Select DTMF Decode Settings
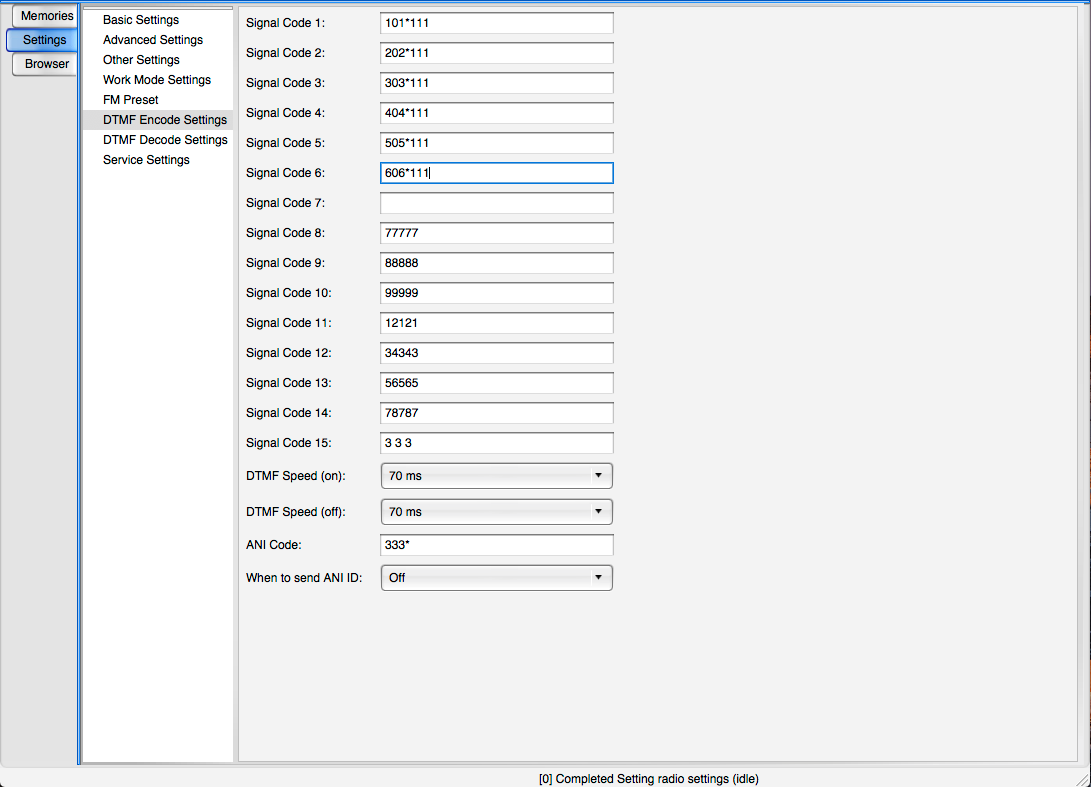Screen dimensions: 1091x787 click(x=165, y=140)
